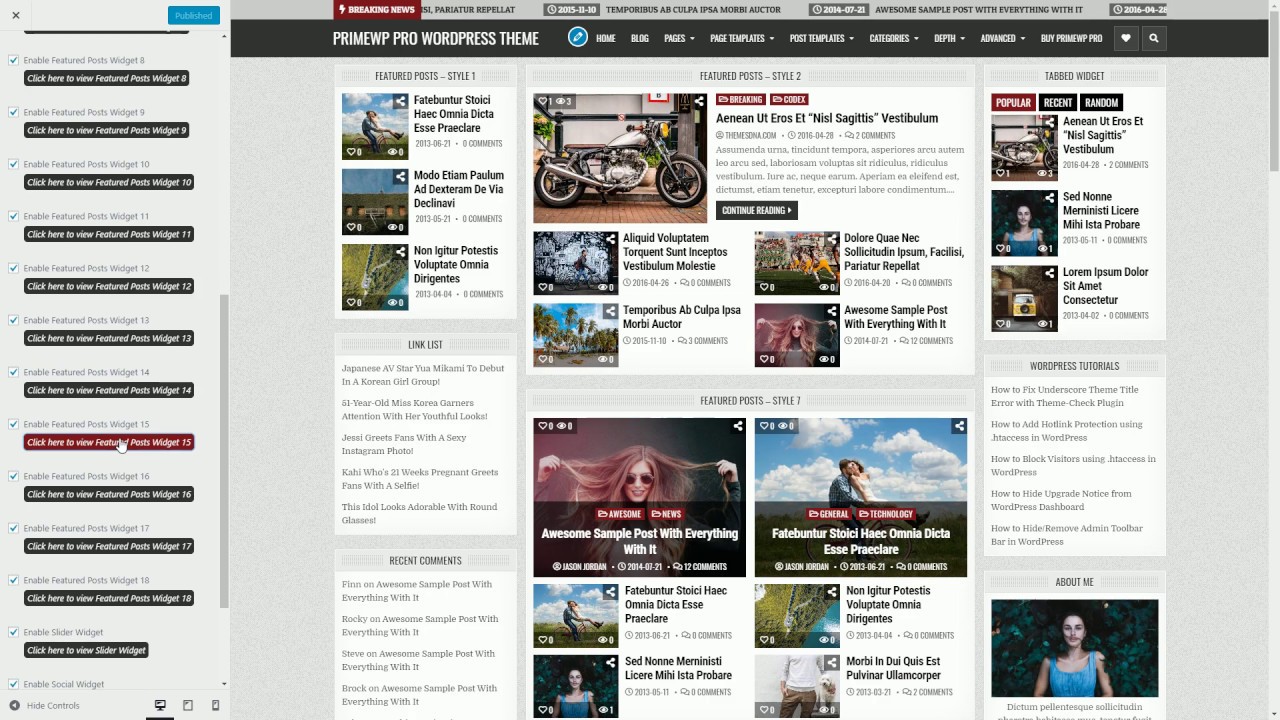Toggle Enable Featured Posts Widget 17 checkbox
Screen dimensions: 1280x720
pos(13,528)
